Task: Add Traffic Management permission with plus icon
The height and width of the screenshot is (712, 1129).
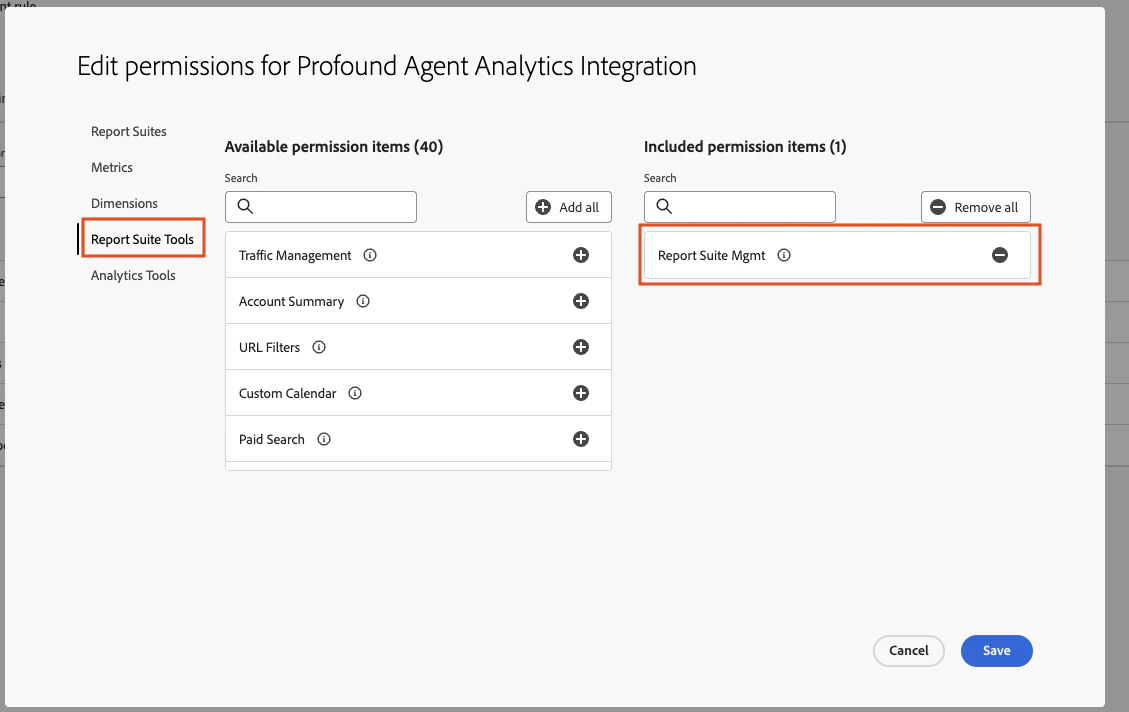Action: coord(580,255)
